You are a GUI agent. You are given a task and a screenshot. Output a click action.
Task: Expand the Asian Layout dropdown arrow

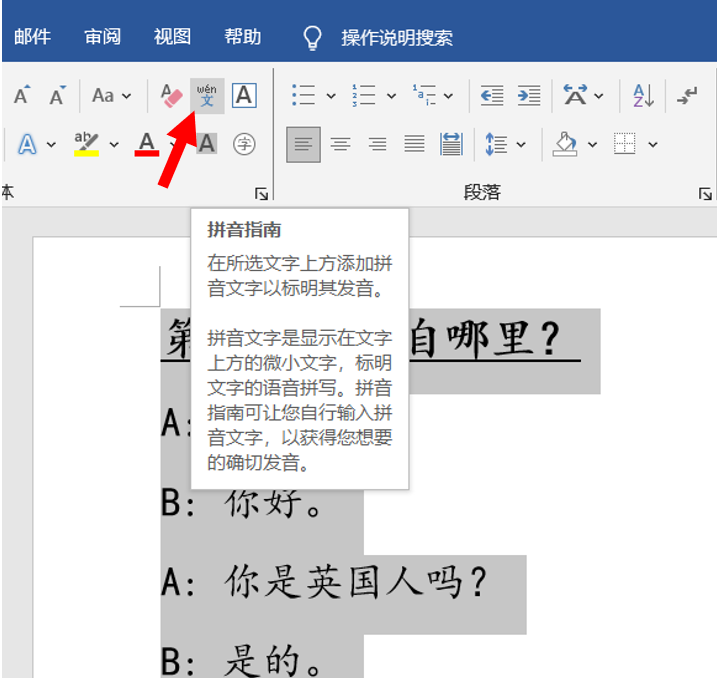(x=599, y=96)
